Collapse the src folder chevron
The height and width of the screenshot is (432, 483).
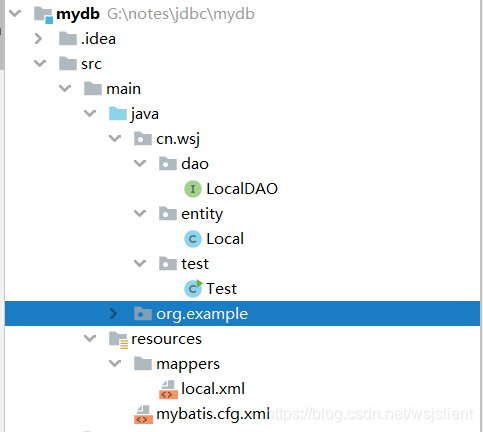(40, 63)
